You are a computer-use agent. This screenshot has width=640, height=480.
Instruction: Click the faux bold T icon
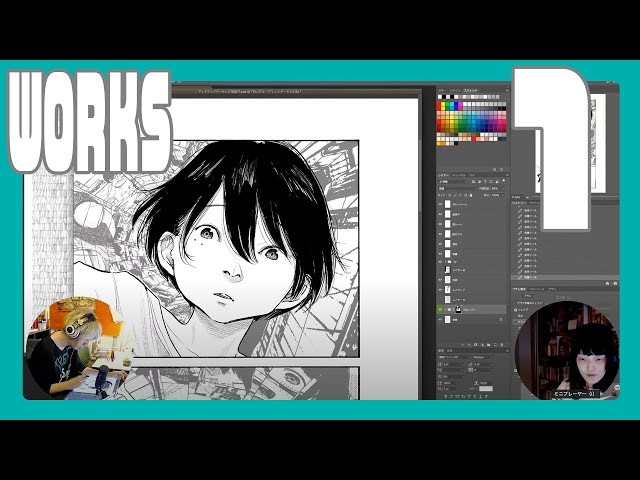(x=446, y=396)
